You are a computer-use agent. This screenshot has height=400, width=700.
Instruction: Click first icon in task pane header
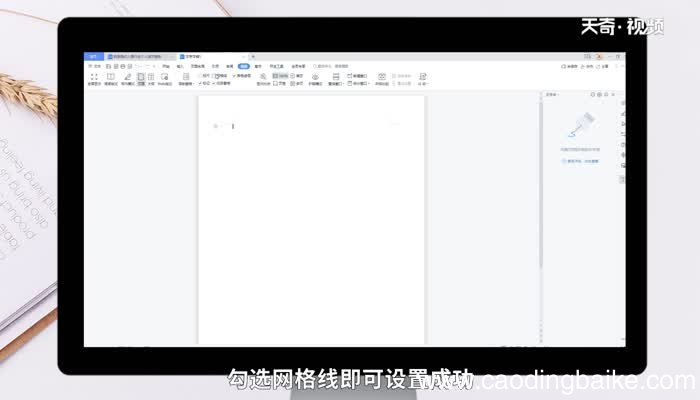point(593,95)
